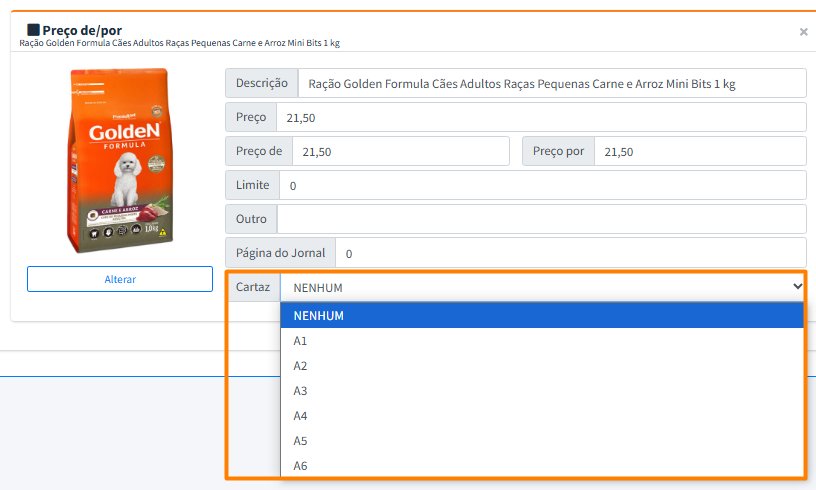Image resolution: width=816 pixels, height=490 pixels.
Task: Click the Cartaz field label
Action: coord(253,287)
